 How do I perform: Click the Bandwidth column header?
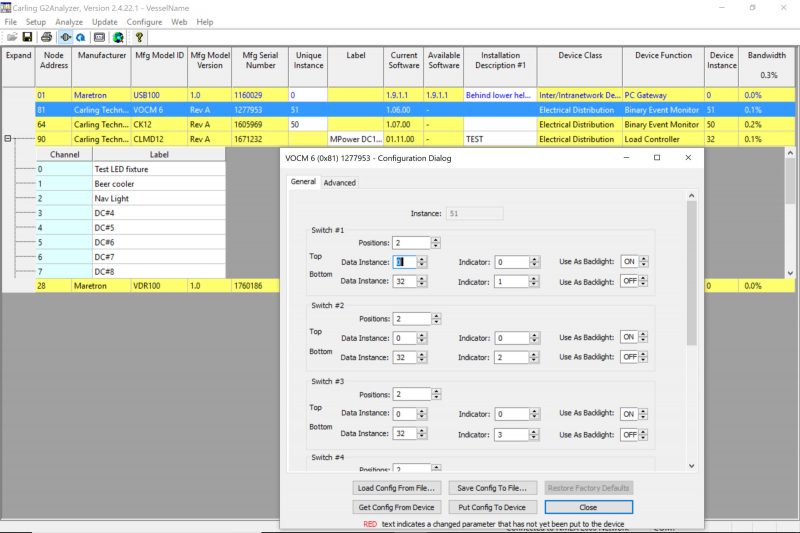[767, 67]
